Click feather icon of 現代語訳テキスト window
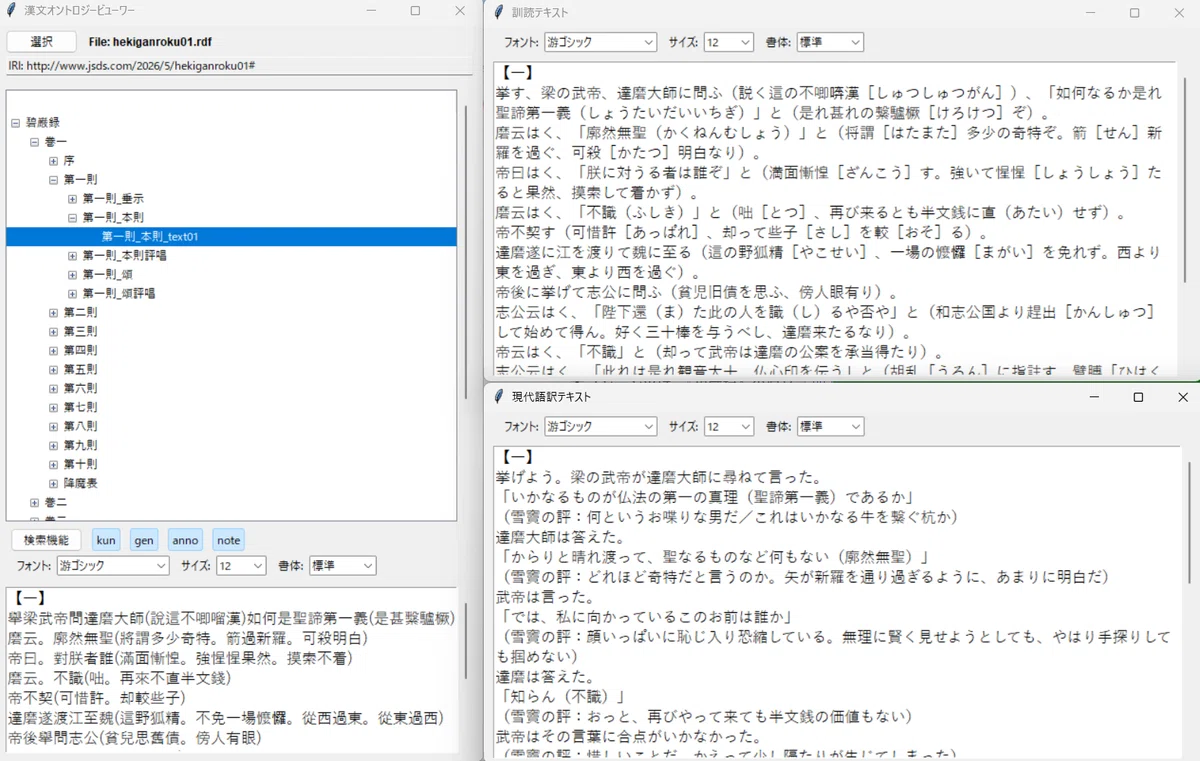The image size is (1200, 761). pos(498,397)
